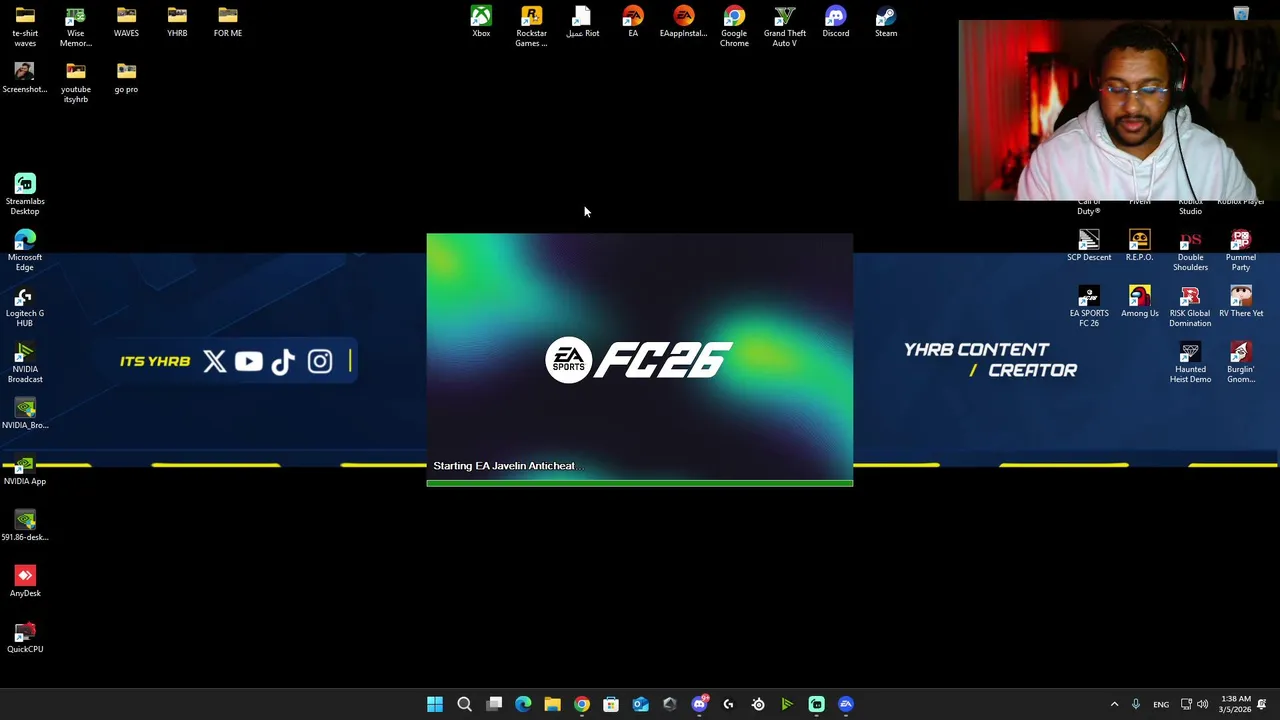
Task: Open network settings tray icon
Action: pyautogui.click(x=1186, y=704)
